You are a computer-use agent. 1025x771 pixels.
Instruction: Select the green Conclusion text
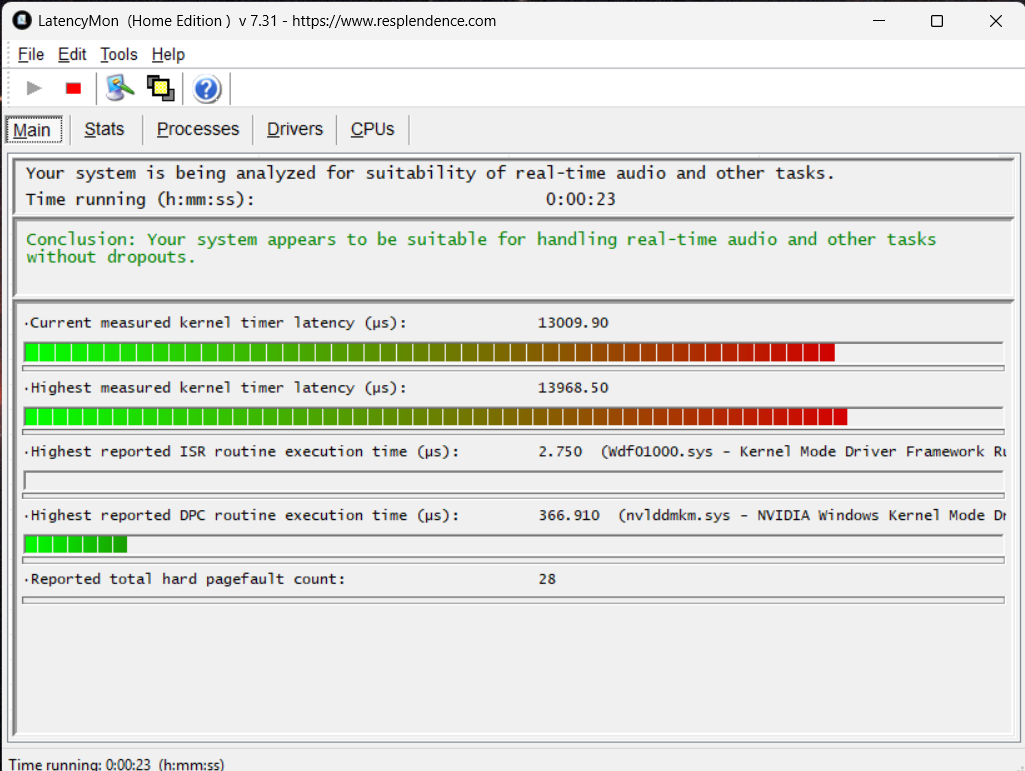(481, 248)
